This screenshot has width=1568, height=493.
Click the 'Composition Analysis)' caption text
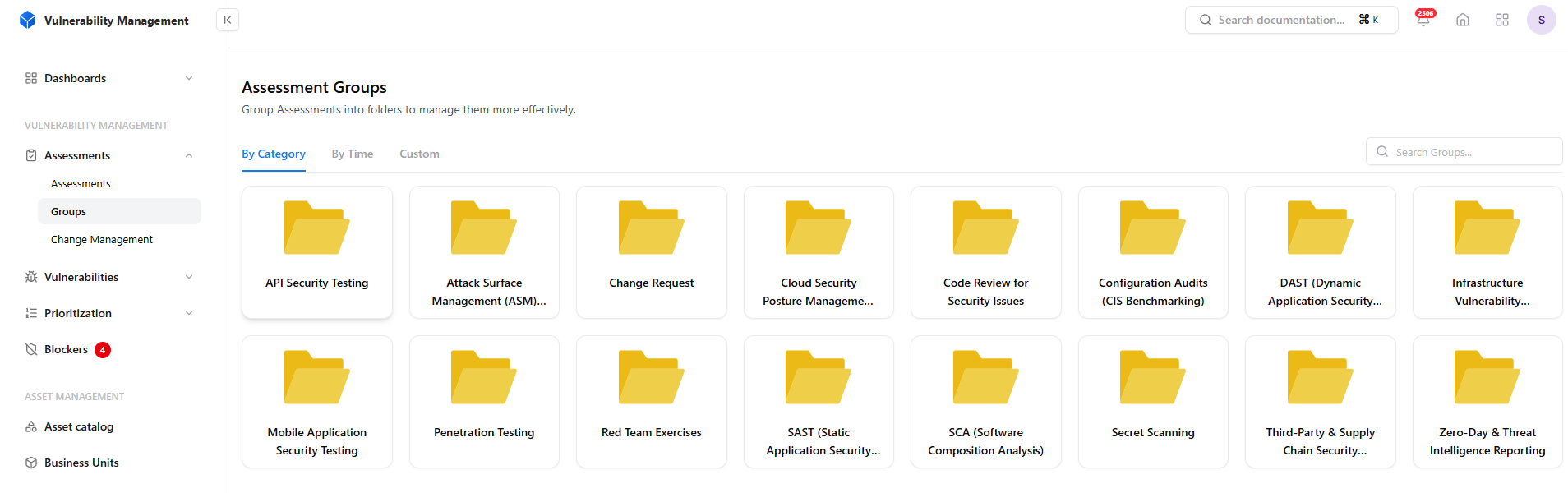coord(986,450)
